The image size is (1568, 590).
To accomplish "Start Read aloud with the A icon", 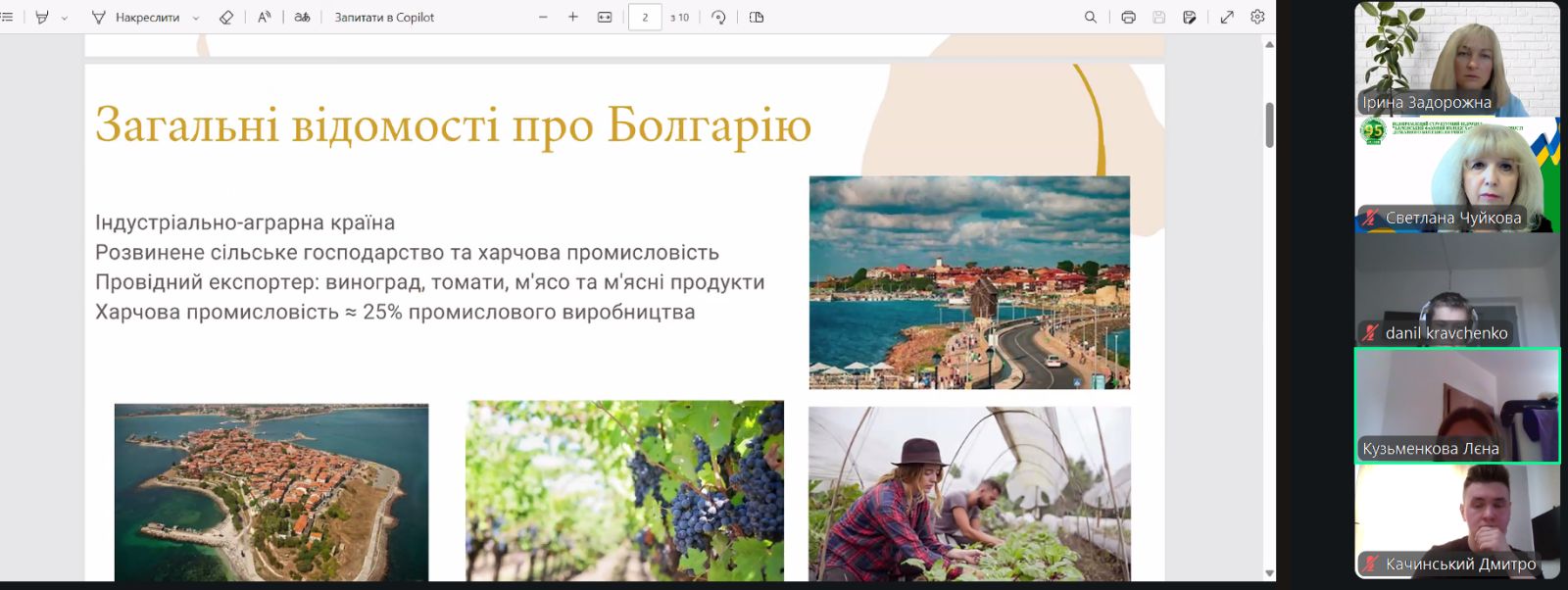I will coord(264,17).
